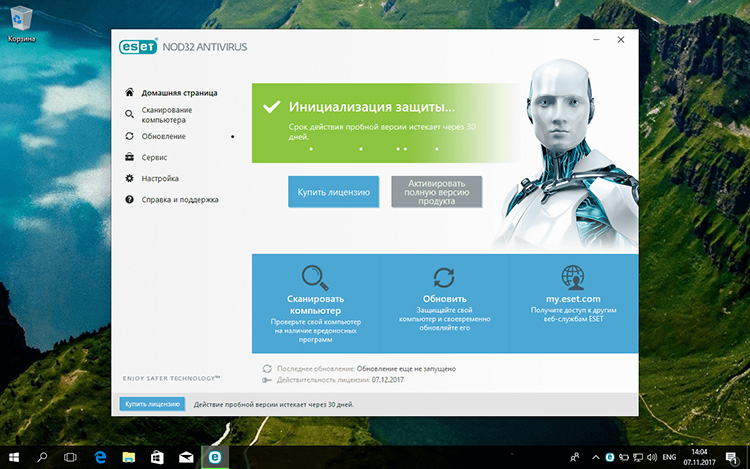Open the my.eset.com tile
Screen dimensions: 750x469
point(574,304)
